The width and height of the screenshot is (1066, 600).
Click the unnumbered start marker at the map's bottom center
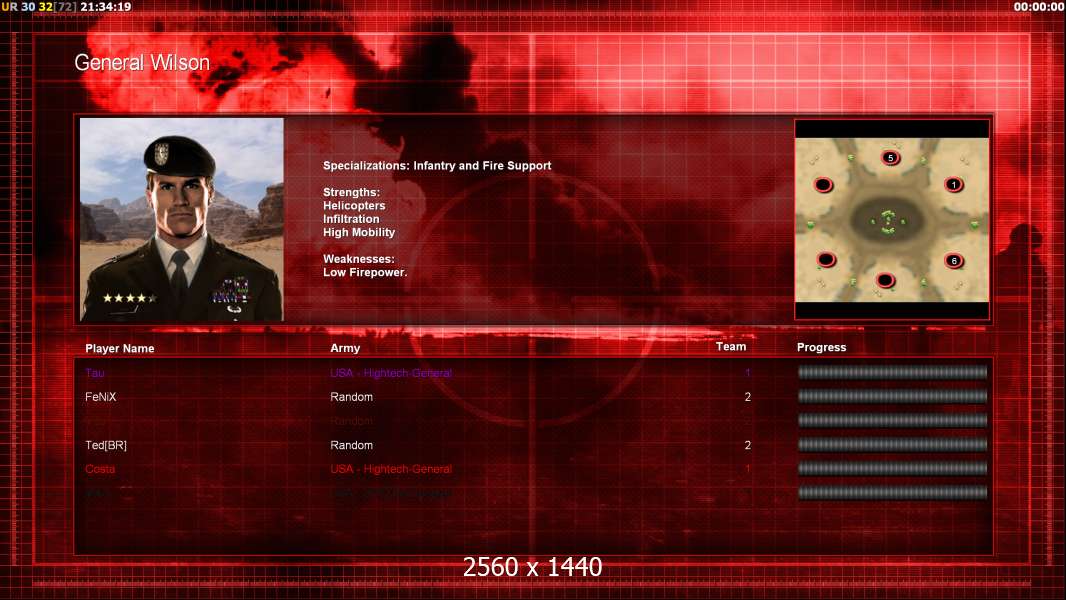885,280
